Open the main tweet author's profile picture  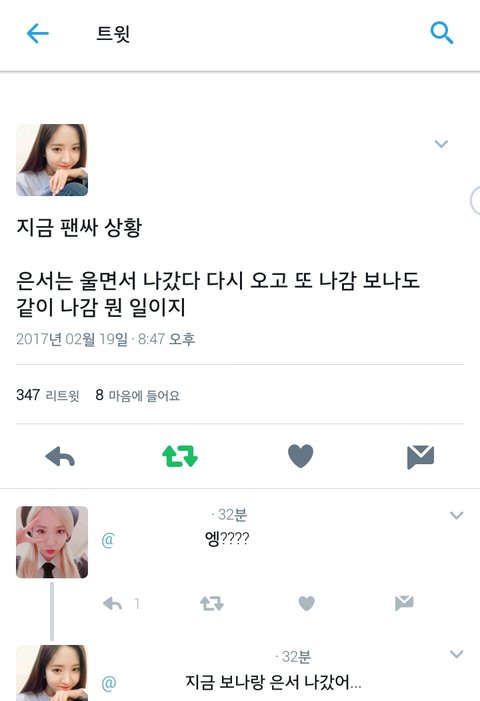[52, 160]
